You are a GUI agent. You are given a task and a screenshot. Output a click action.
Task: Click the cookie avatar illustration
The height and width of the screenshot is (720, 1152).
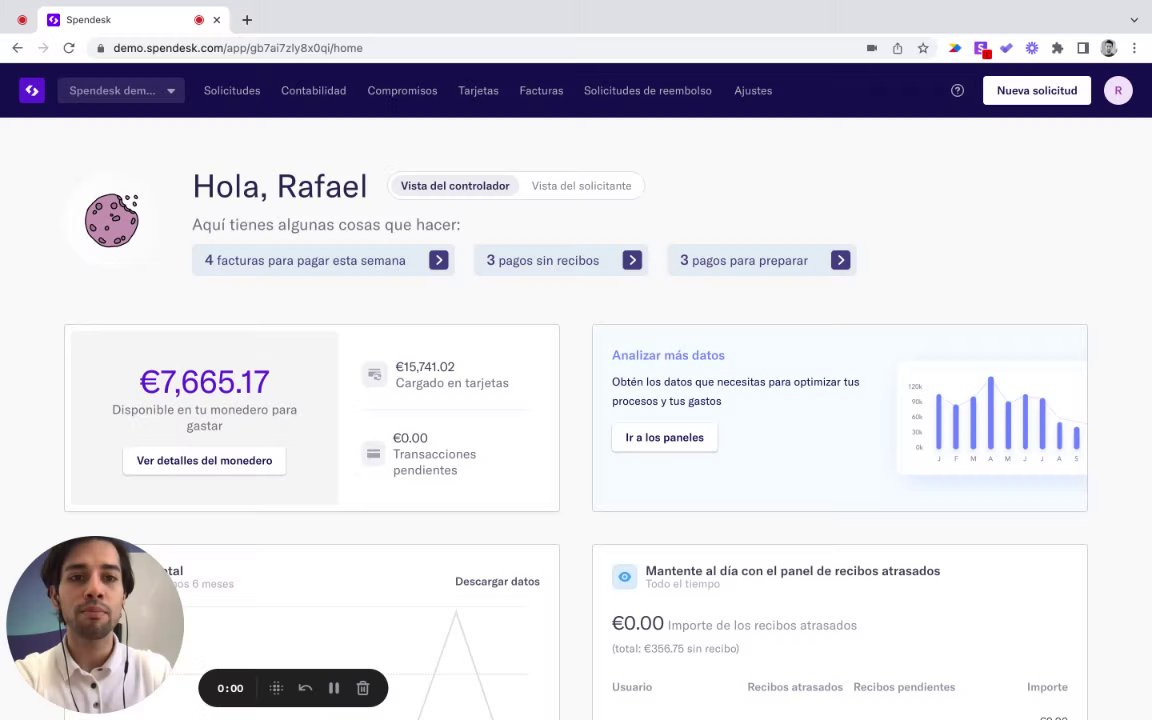(112, 220)
